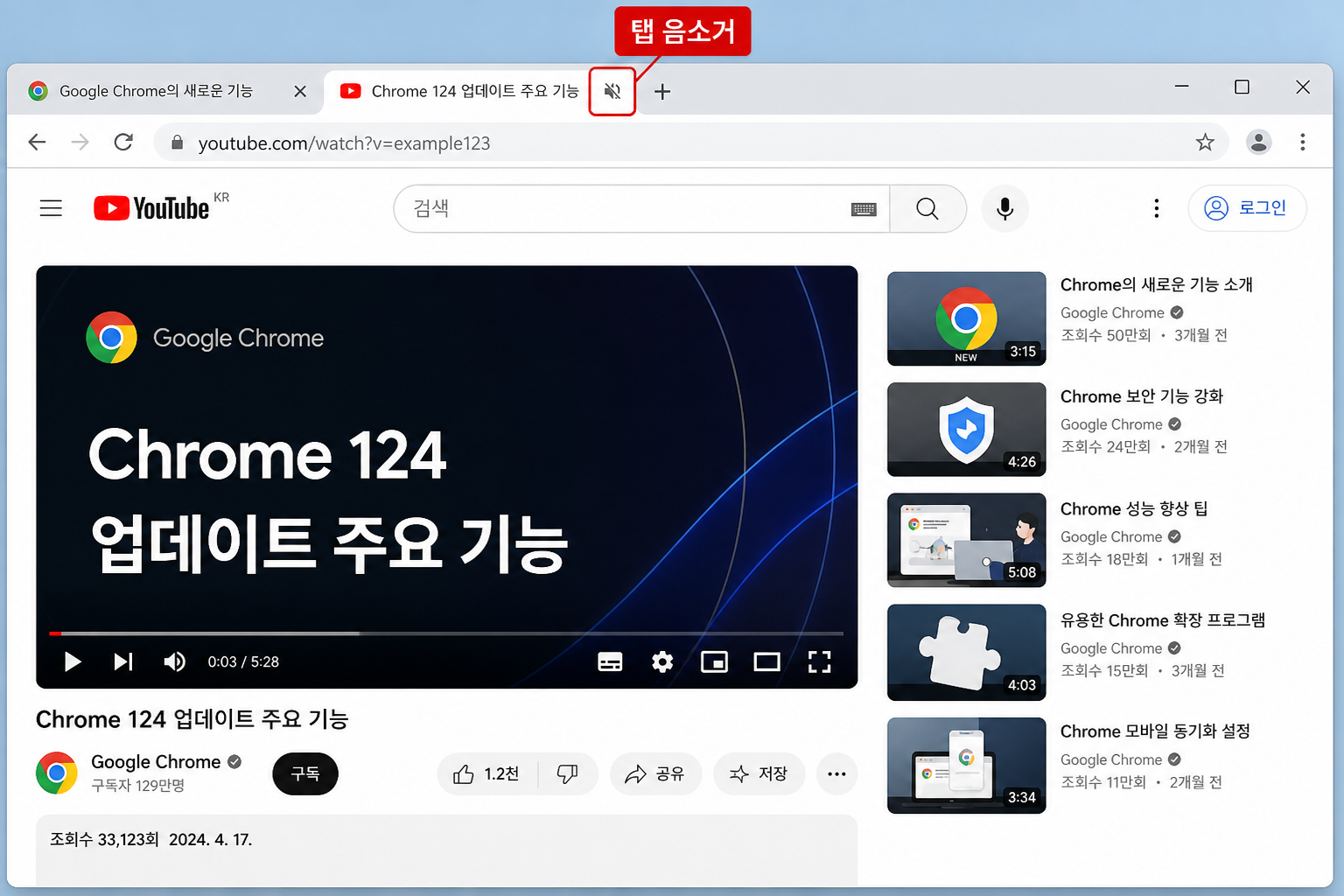This screenshot has width=1344, height=896.
Task: Click channel Google Chrome under Chrome 성능 향상 팁
Action: tap(1111, 536)
